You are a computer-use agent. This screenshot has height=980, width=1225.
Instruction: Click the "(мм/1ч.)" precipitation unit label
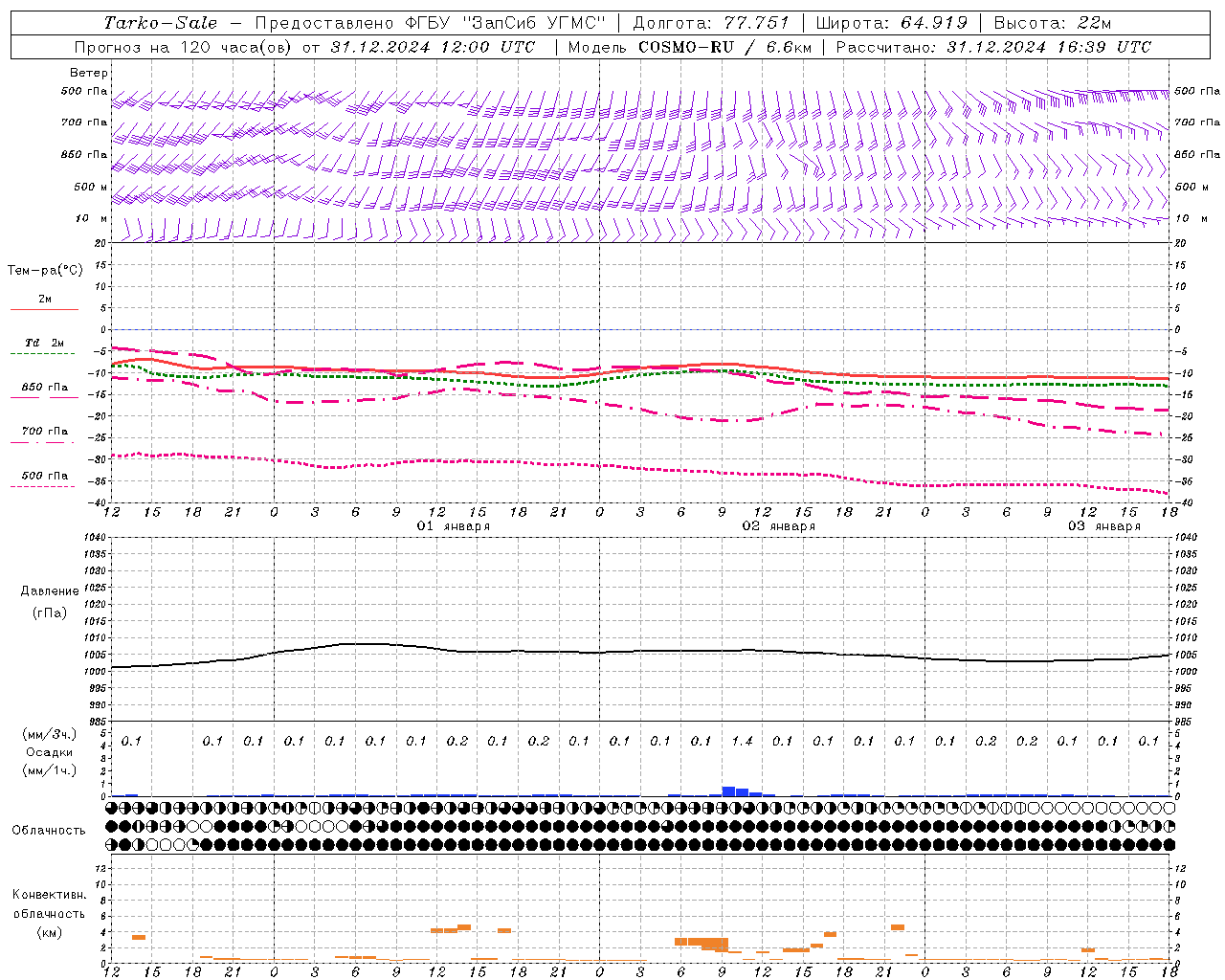(50, 770)
